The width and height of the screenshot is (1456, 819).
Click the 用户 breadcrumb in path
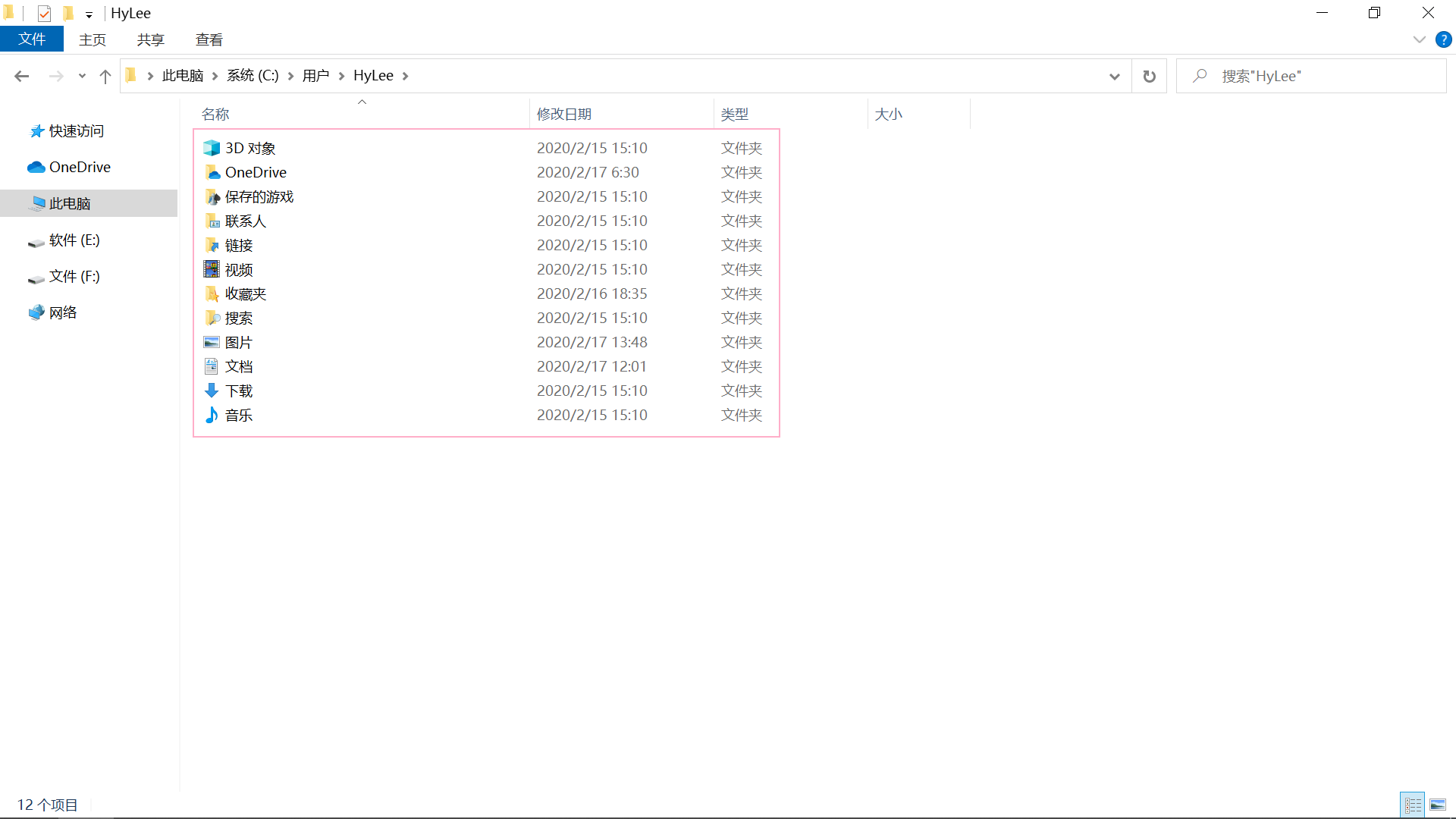coord(315,76)
